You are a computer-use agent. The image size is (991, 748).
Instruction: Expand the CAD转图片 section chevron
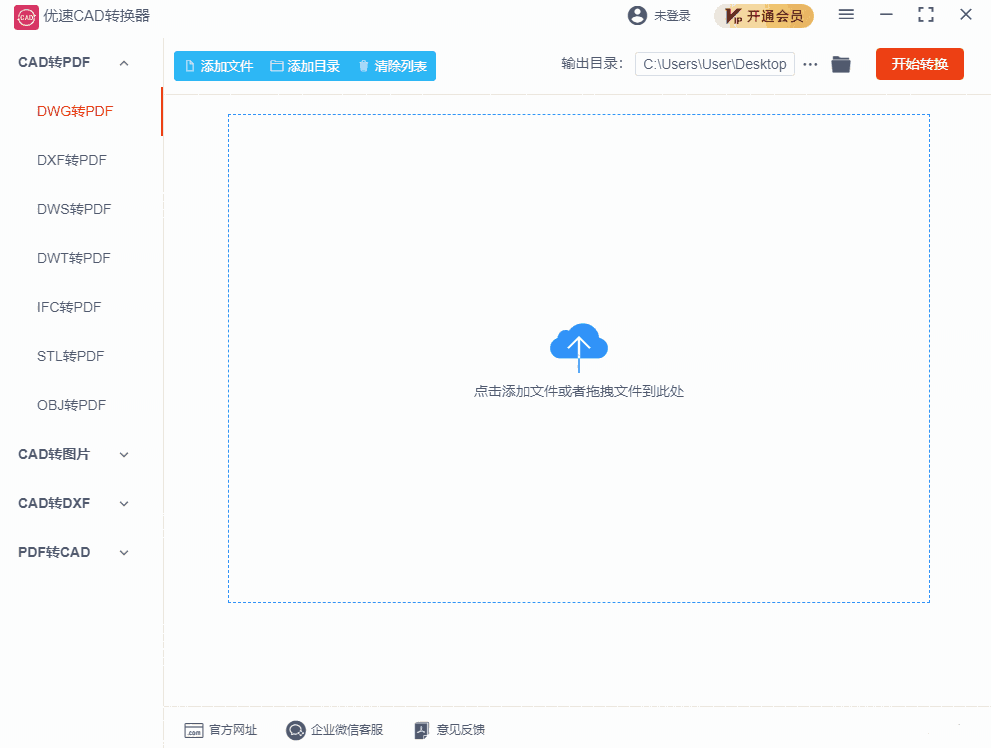point(124,455)
